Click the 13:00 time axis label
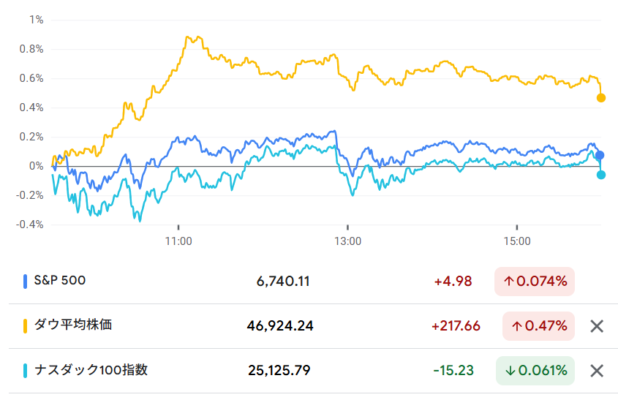The image size is (618, 400). [x=347, y=241]
